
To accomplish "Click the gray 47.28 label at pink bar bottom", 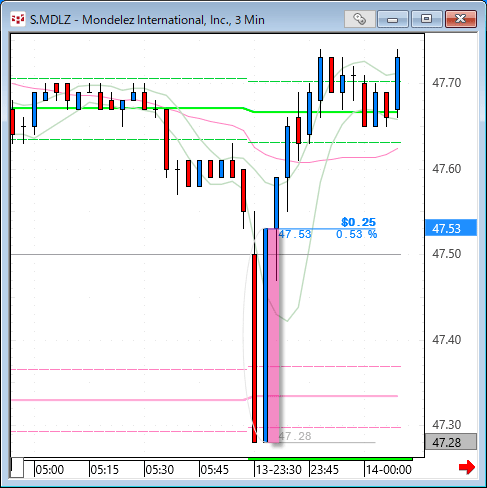I will point(295,436).
